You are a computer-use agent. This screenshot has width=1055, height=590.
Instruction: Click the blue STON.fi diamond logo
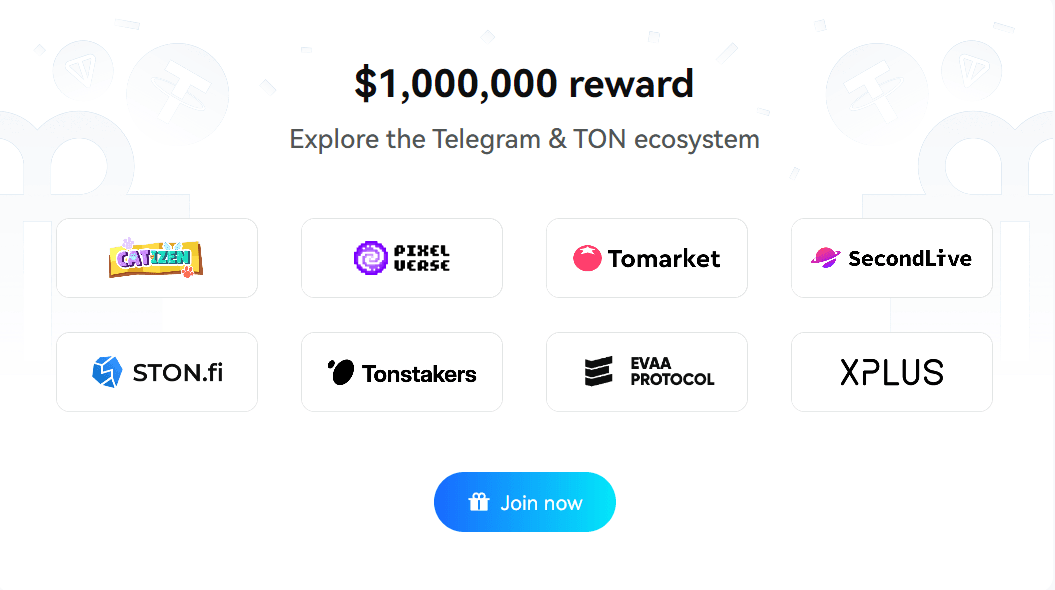108,372
